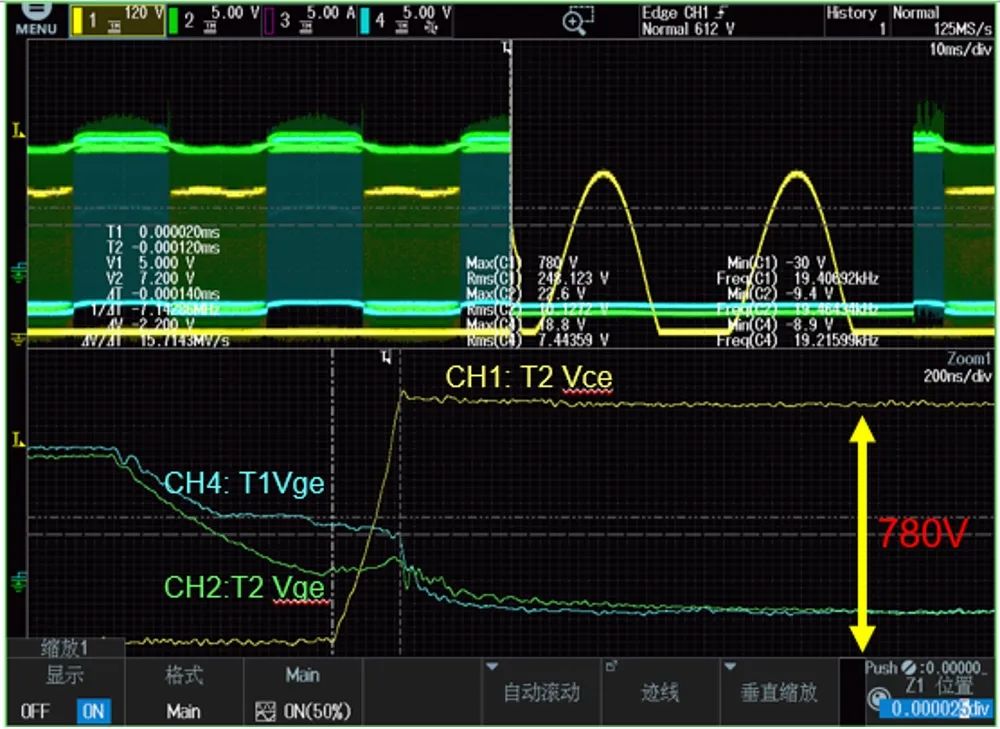Click trigger position marker atop main waveform
This screenshot has height=729, width=1000.
point(506,48)
